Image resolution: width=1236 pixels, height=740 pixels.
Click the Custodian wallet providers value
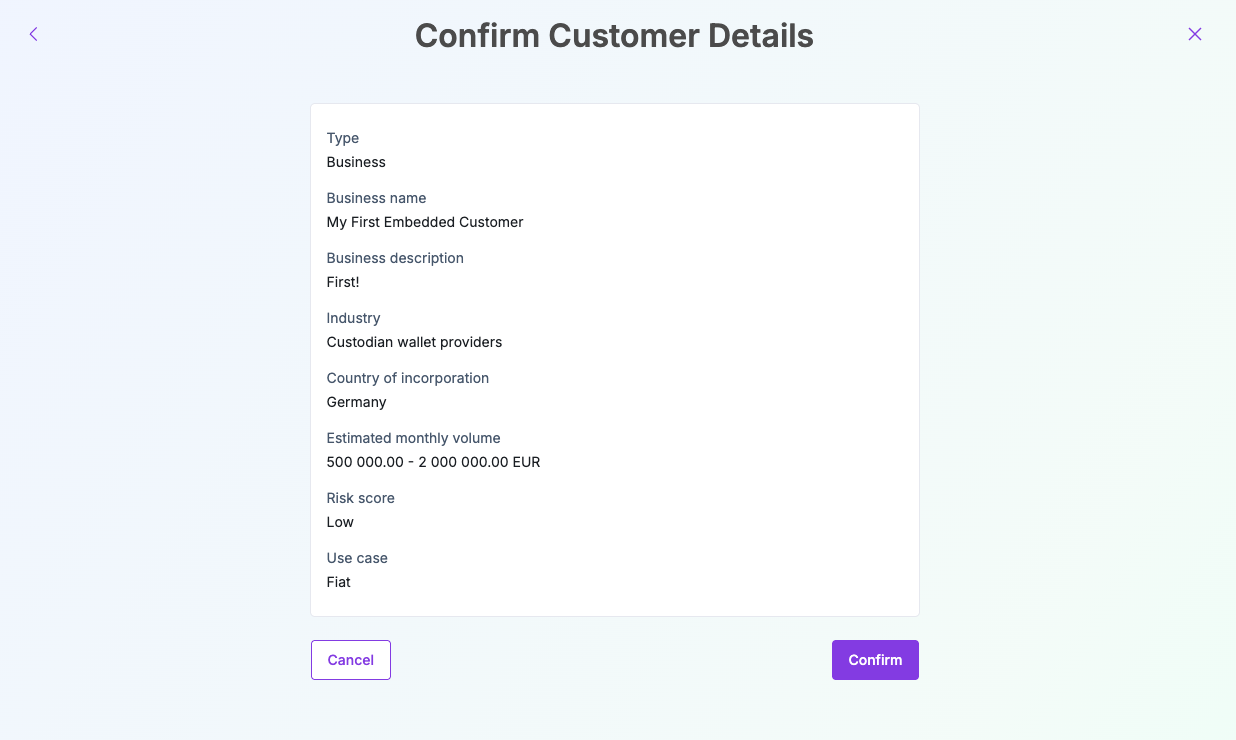[414, 342]
